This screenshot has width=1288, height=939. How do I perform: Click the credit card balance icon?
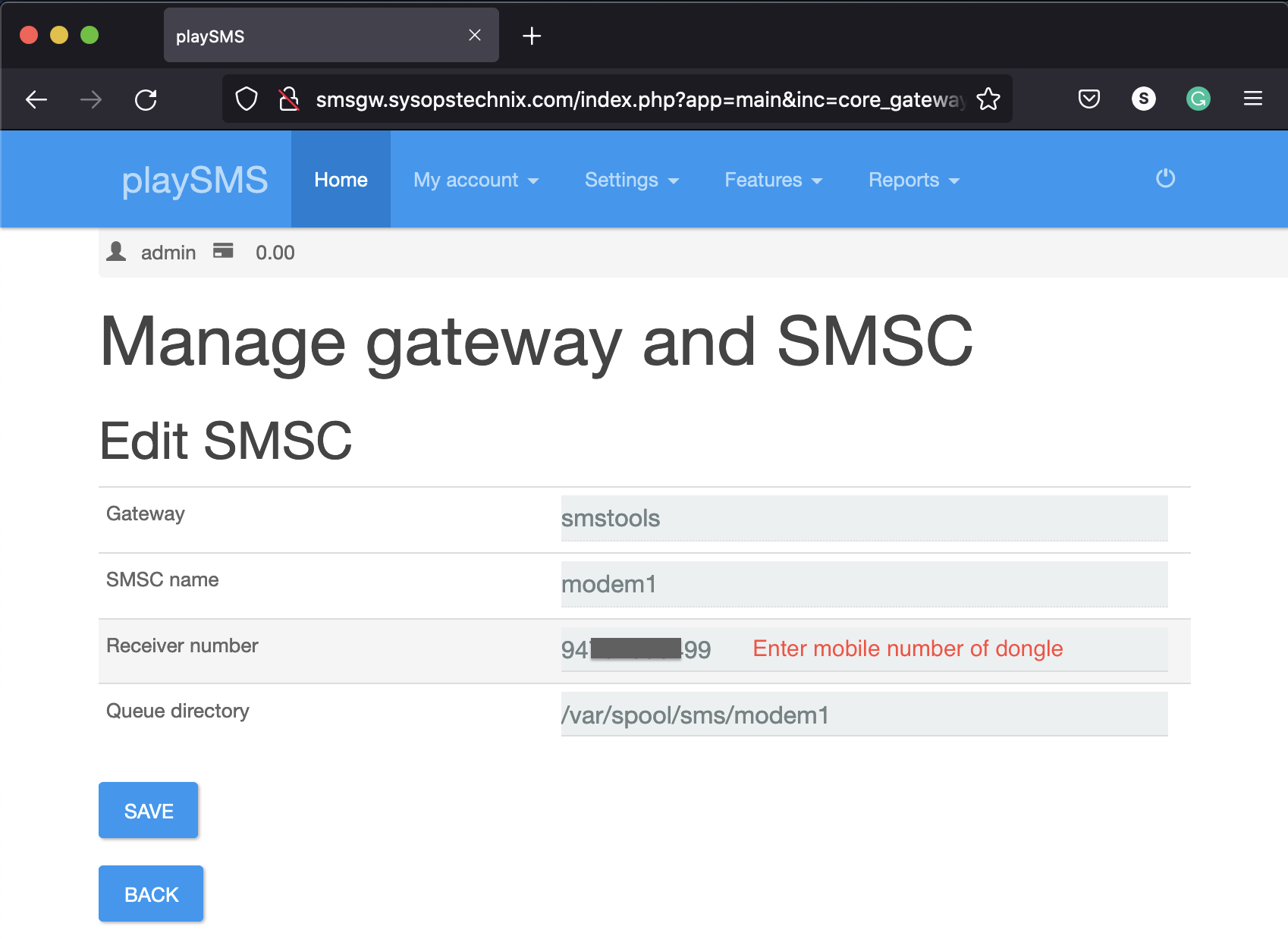223,251
